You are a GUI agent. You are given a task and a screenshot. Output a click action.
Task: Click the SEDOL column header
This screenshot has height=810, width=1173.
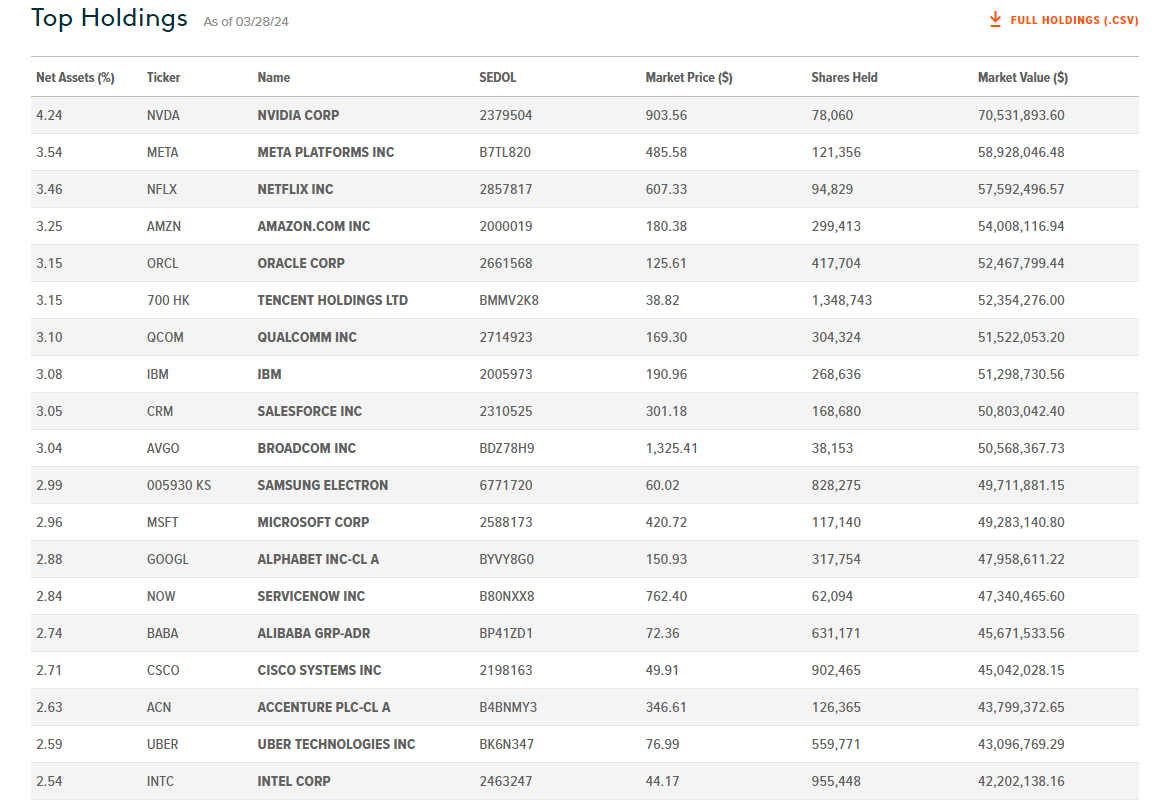click(x=497, y=78)
